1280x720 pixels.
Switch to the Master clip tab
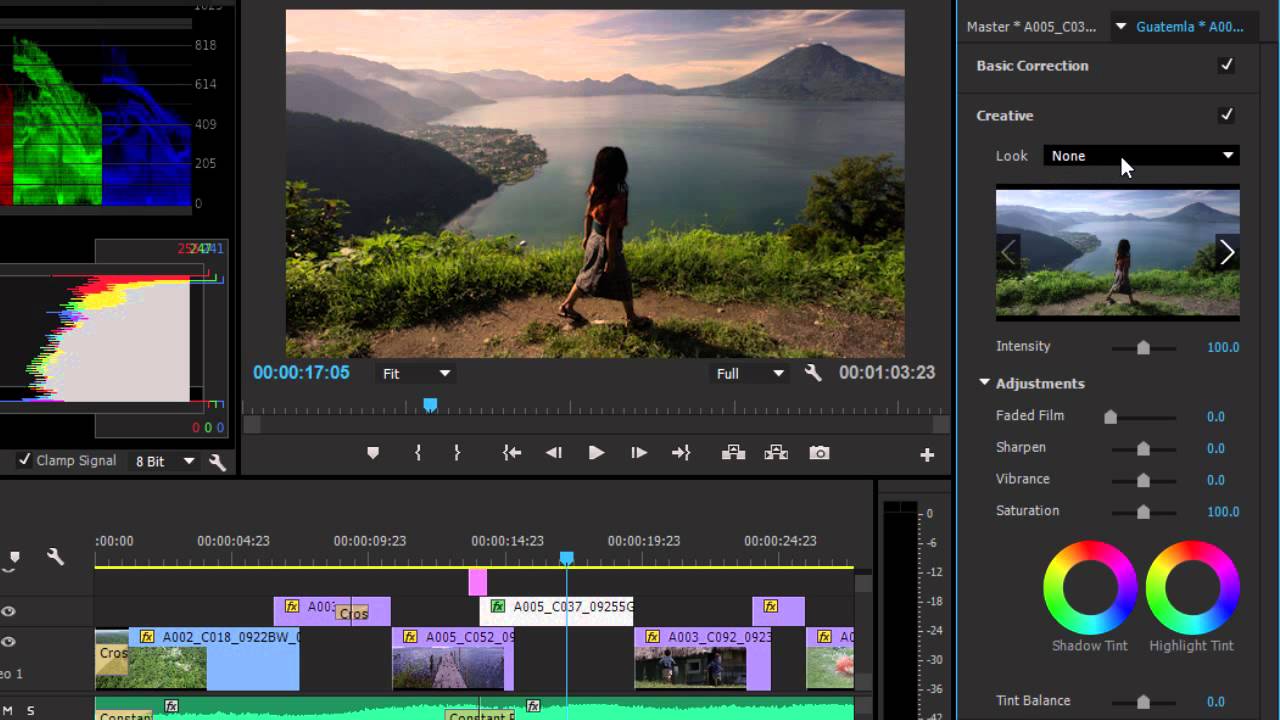(x=1030, y=26)
